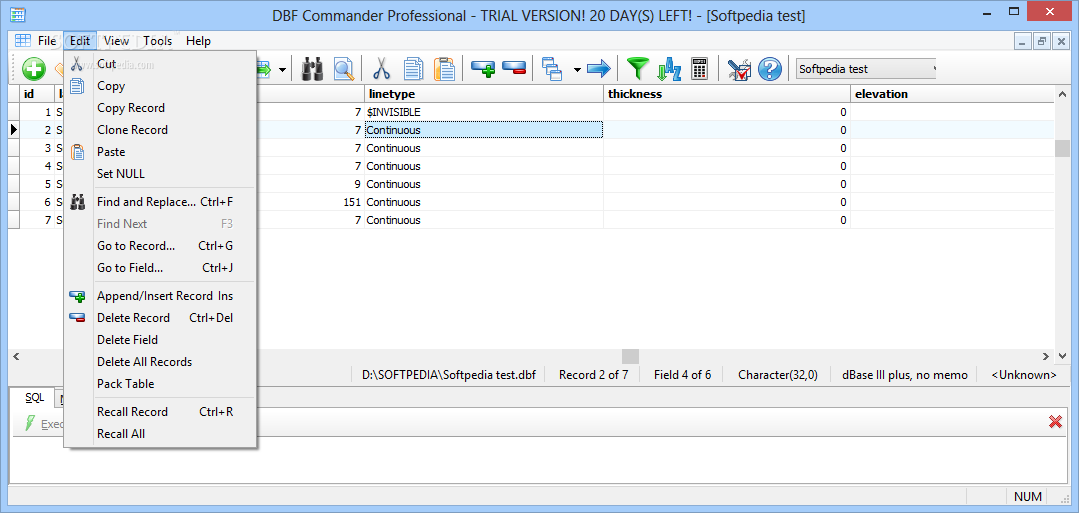The image size is (1079, 513).
Task: Click the linetype column header
Action: click(x=484, y=94)
